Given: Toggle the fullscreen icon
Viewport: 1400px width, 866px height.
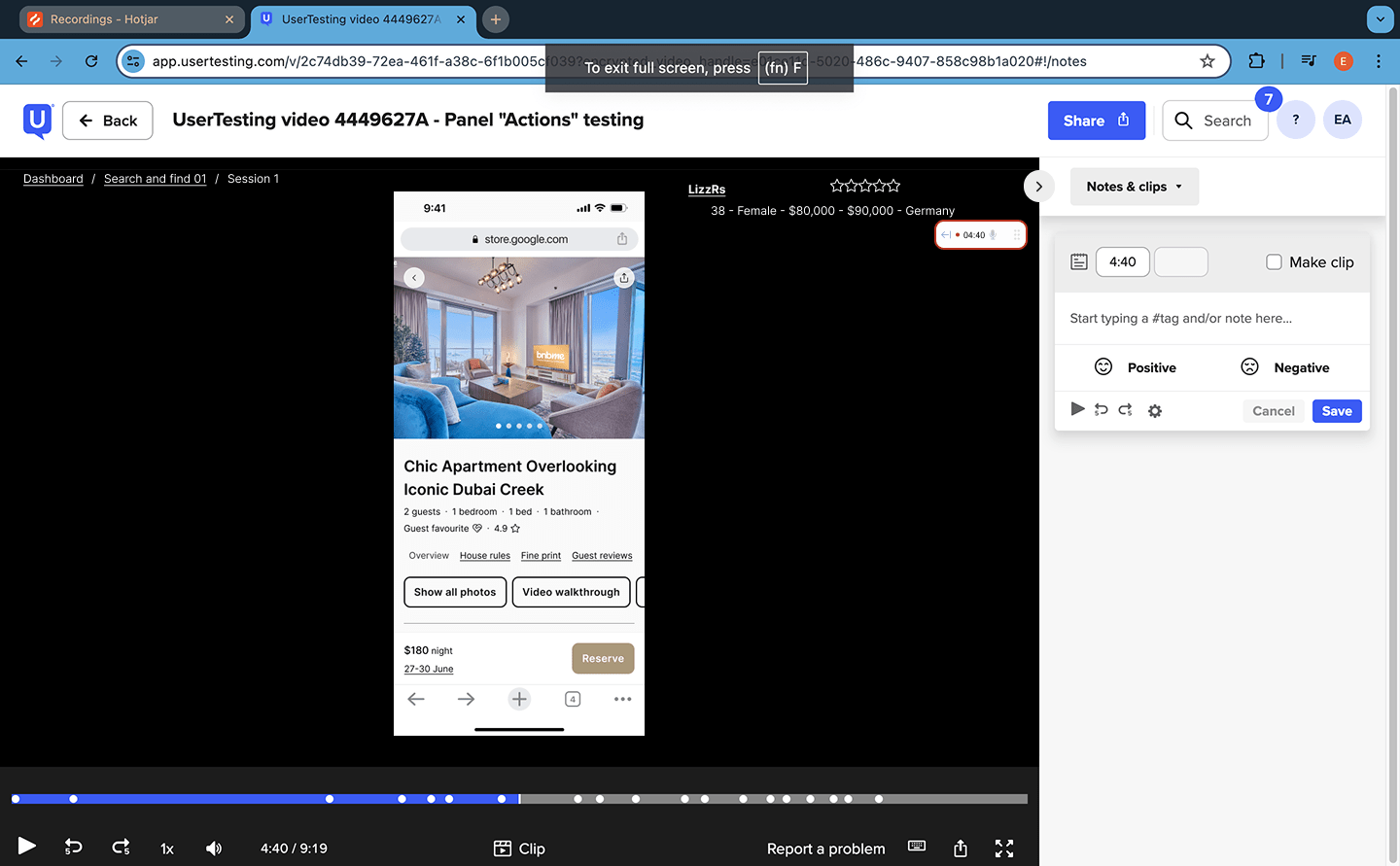Looking at the screenshot, I should 1004,849.
